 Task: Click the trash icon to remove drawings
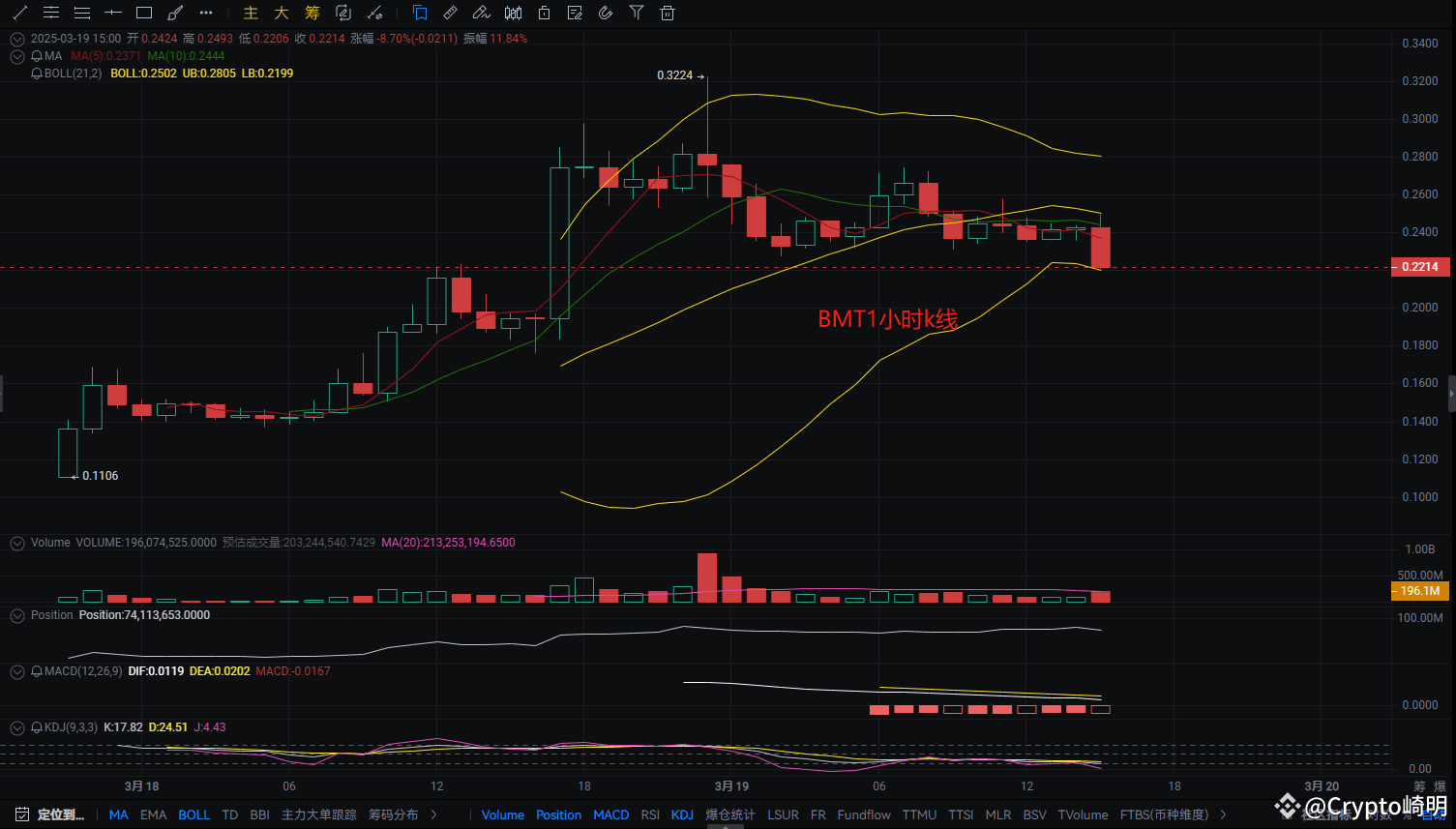tap(667, 13)
